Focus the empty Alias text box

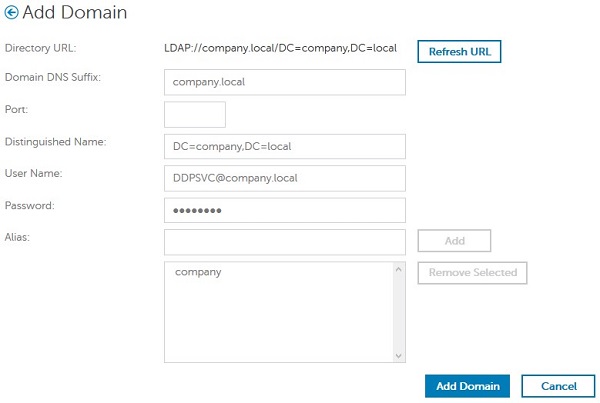[284, 242]
